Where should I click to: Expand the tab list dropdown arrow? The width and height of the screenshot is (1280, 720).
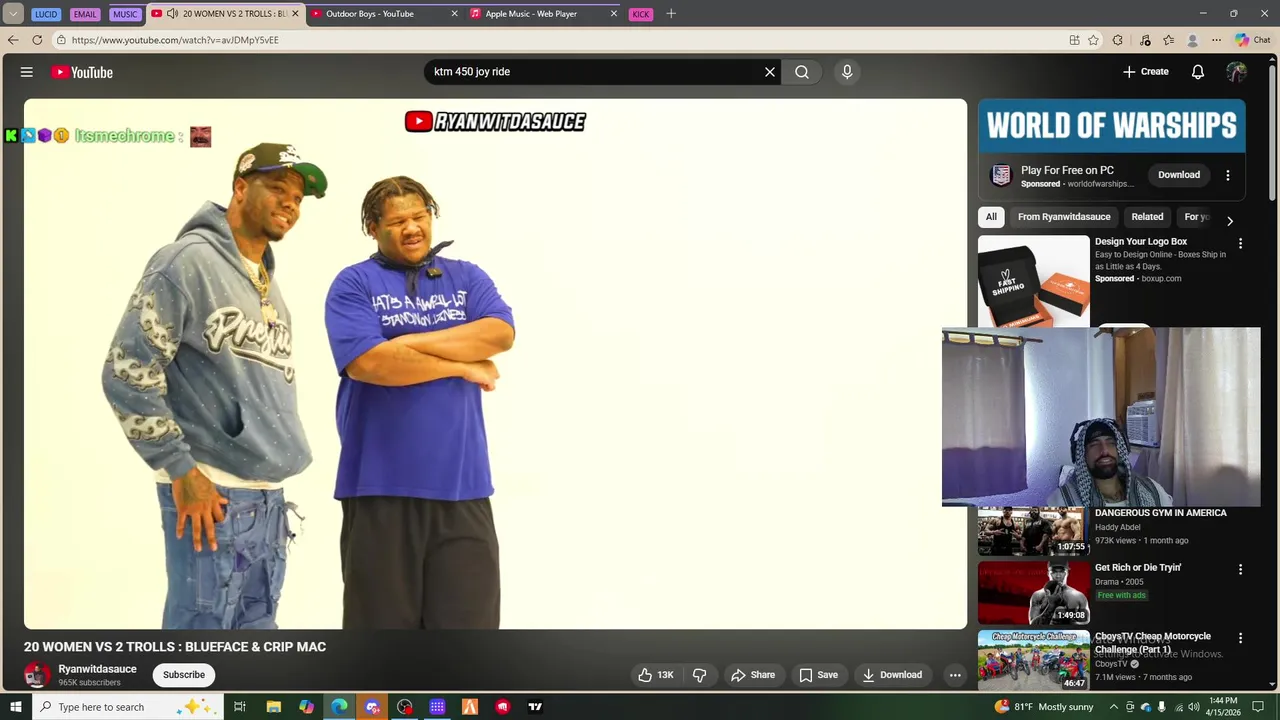[x=13, y=14]
